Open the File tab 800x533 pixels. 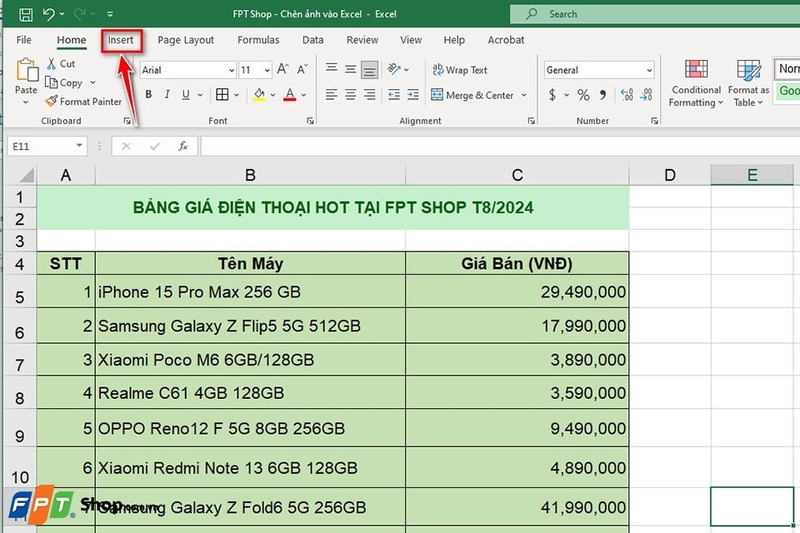coord(23,40)
